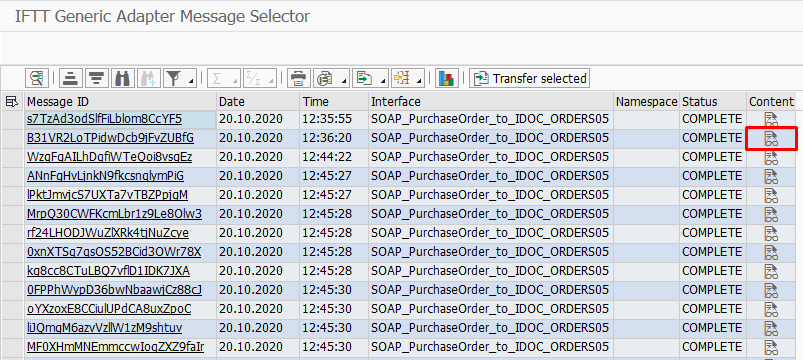
Task: Expand the filter dropdown arrow
Action: [x=191, y=81]
